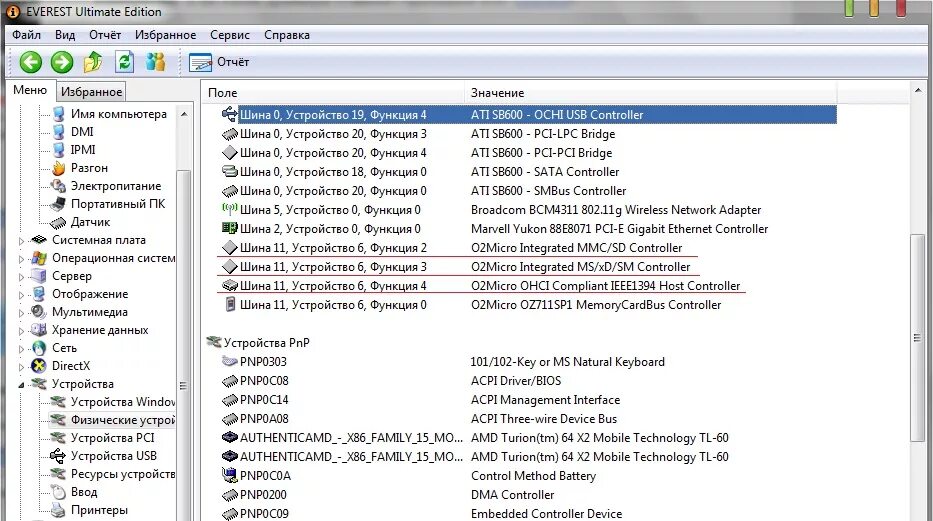Image resolution: width=933 pixels, height=521 pixels.
Task: Open the Избранное menu in menu bar
Action: [165, 35]
